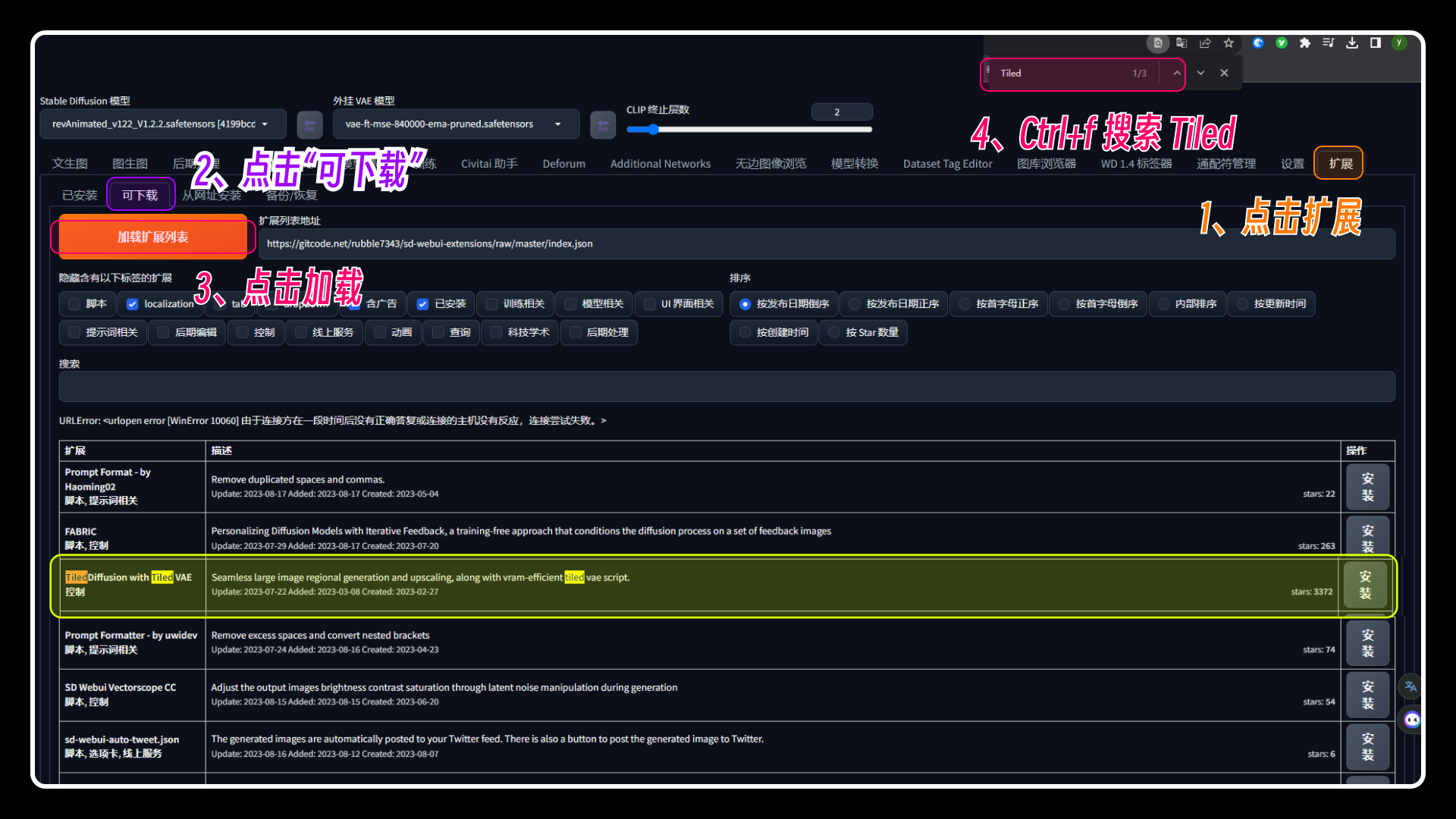
Task: Go to previous find result with up arrow
Action: point(1176,73)
